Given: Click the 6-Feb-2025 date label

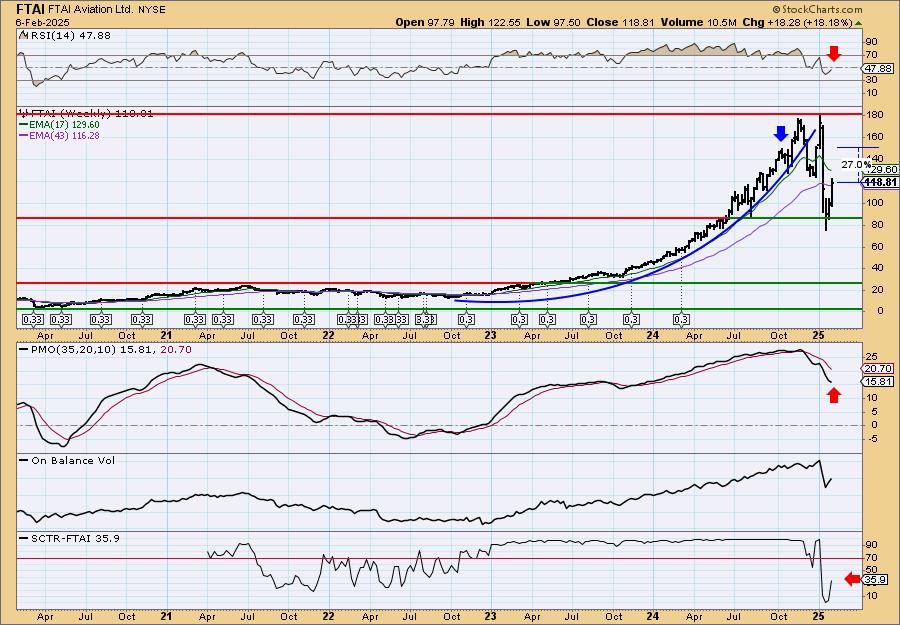Looking at the screenshot, I should click(42, 22).
